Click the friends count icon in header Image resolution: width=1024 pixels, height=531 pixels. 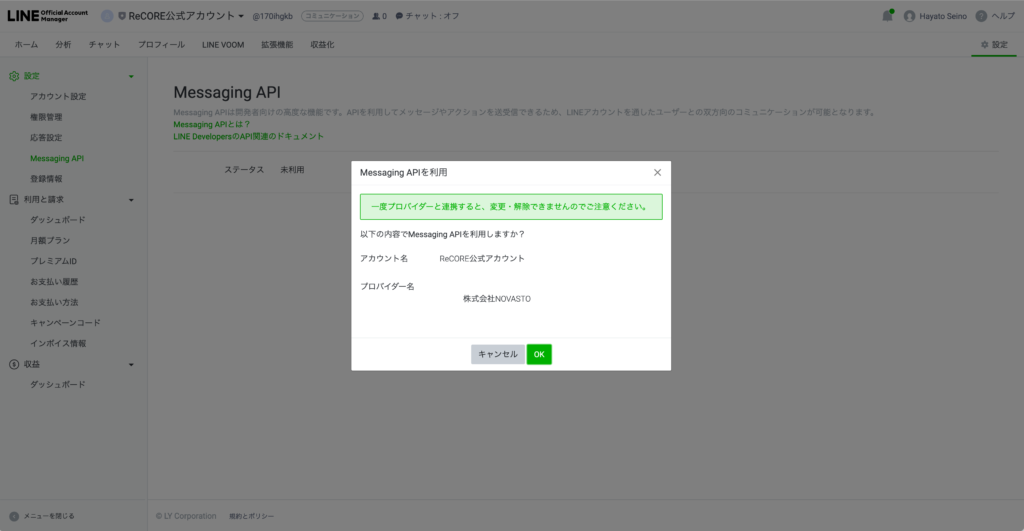376,16
